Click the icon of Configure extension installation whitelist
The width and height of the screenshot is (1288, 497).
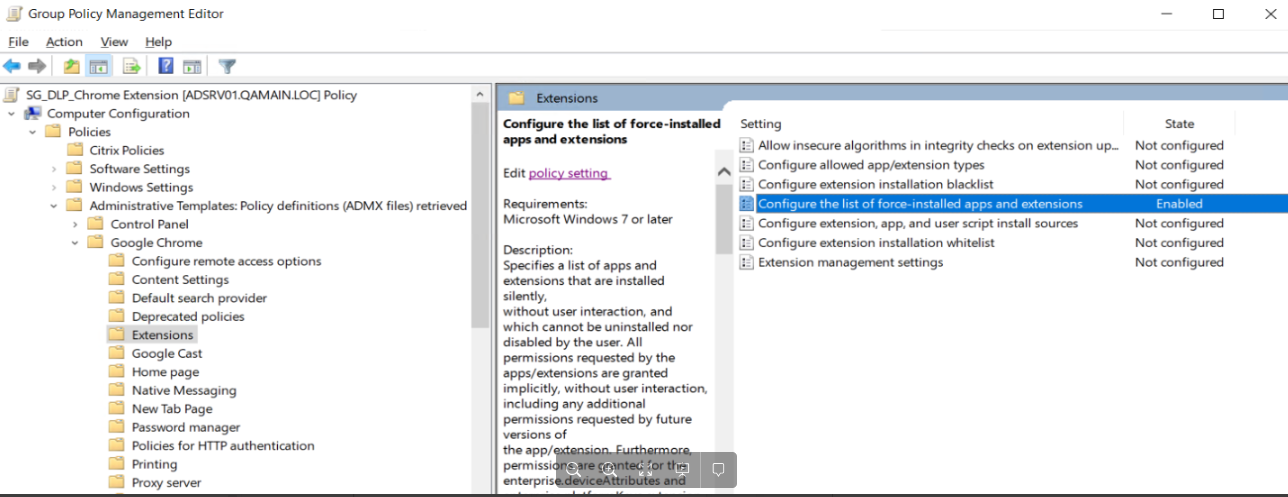point(746,243)
